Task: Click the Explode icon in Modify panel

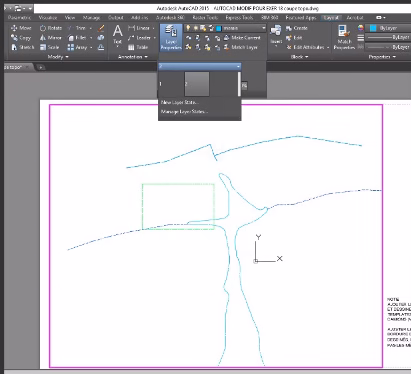Action: (x=101, y=38)
